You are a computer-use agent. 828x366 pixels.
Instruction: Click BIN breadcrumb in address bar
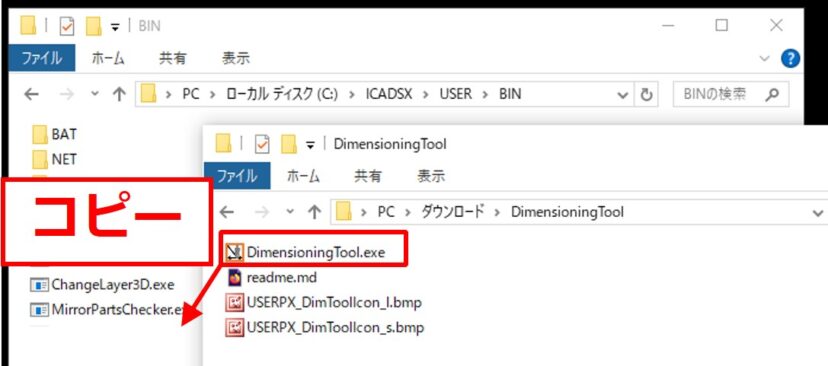click(x=510, y=94)
